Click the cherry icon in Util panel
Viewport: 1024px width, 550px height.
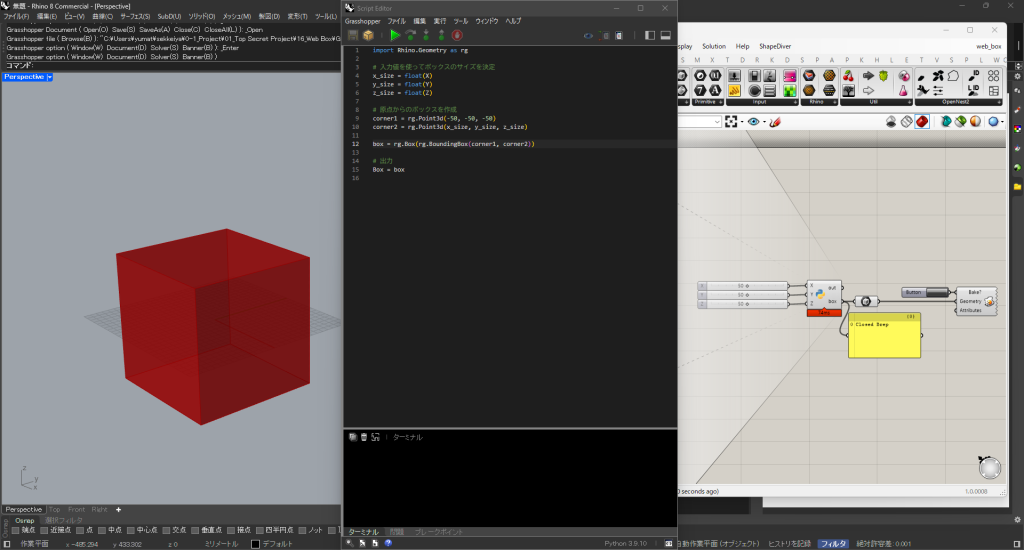[x=850, y=75]
